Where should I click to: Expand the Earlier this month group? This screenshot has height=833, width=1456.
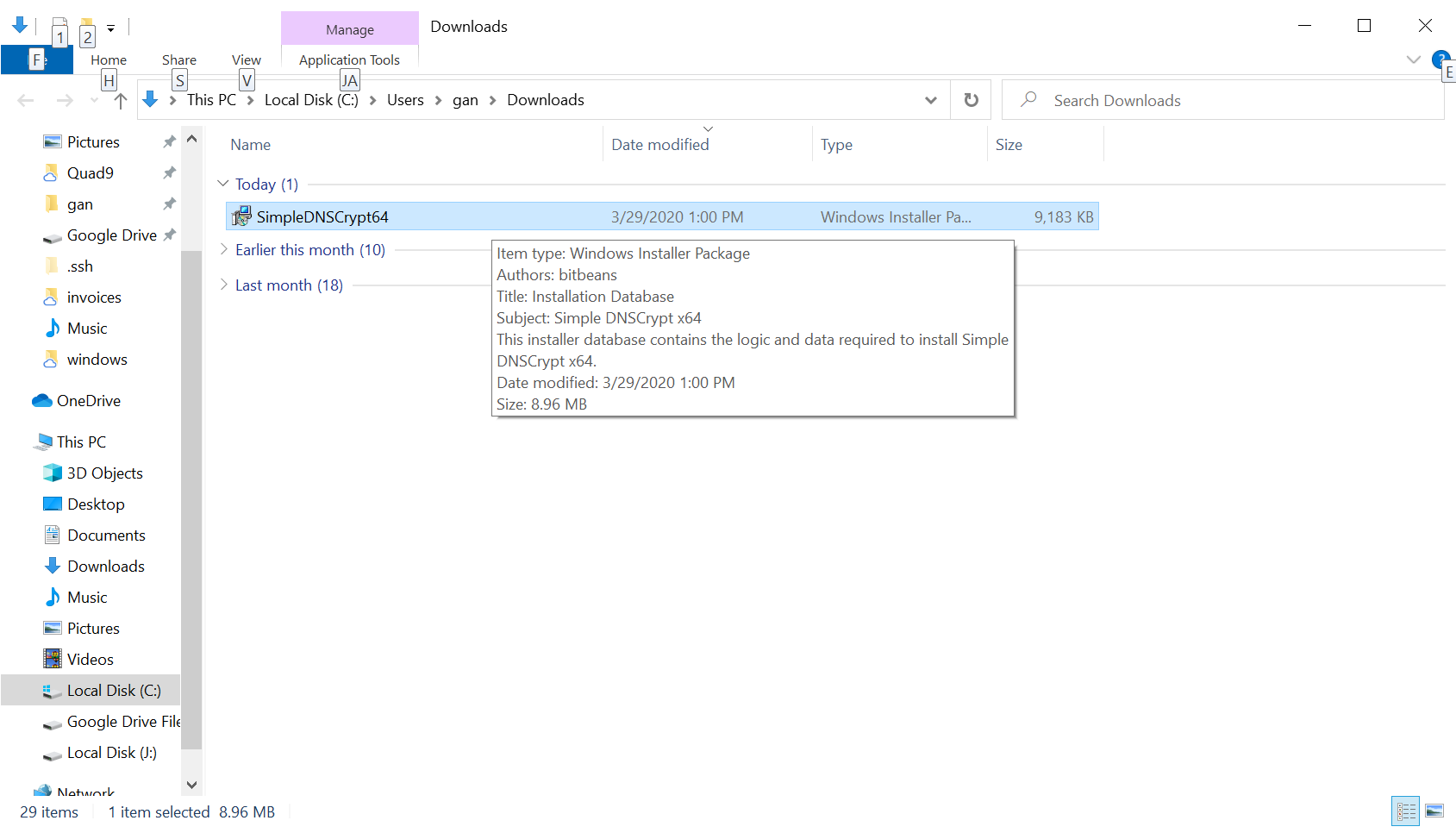pos(223,250)
